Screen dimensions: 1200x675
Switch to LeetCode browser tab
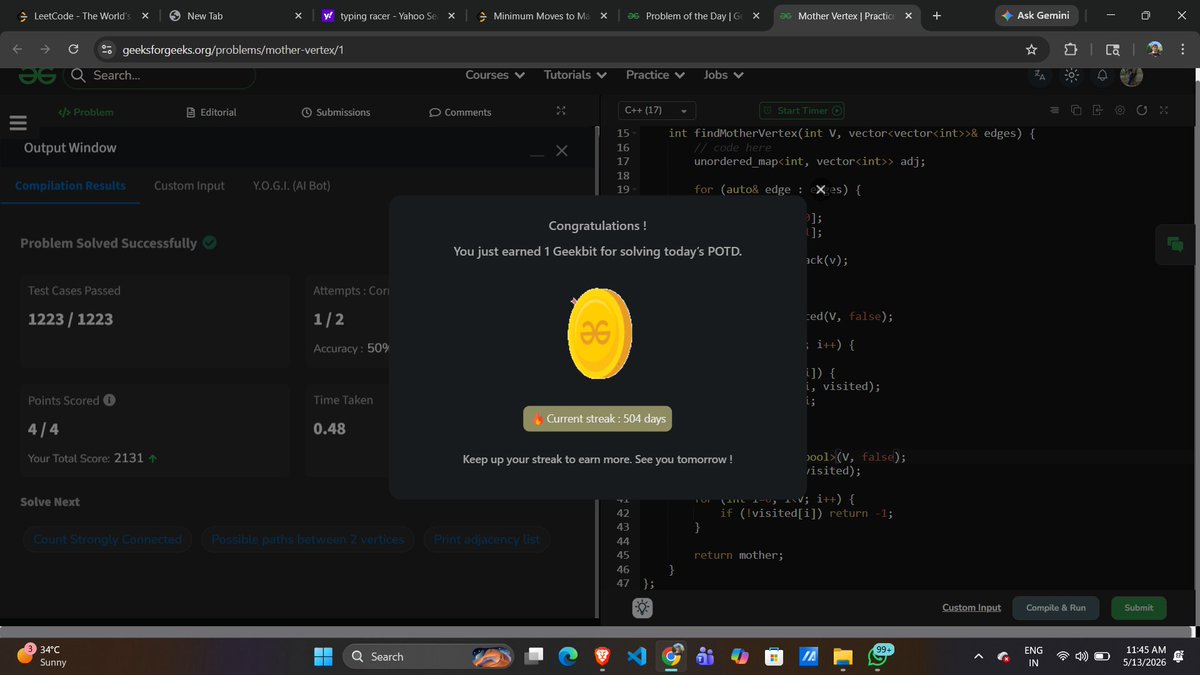tap(81, 16)
